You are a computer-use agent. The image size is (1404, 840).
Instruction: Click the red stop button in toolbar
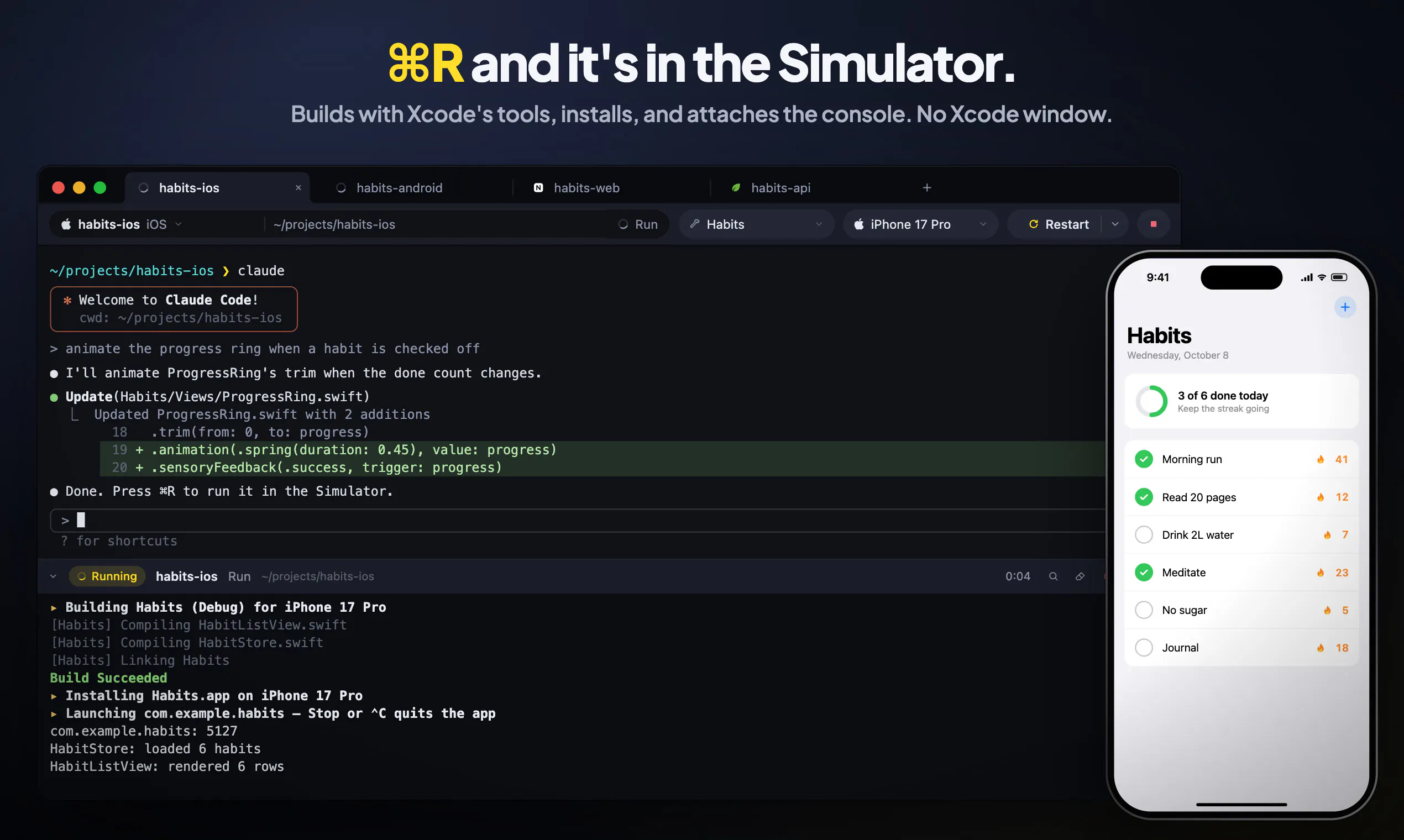1153,224
